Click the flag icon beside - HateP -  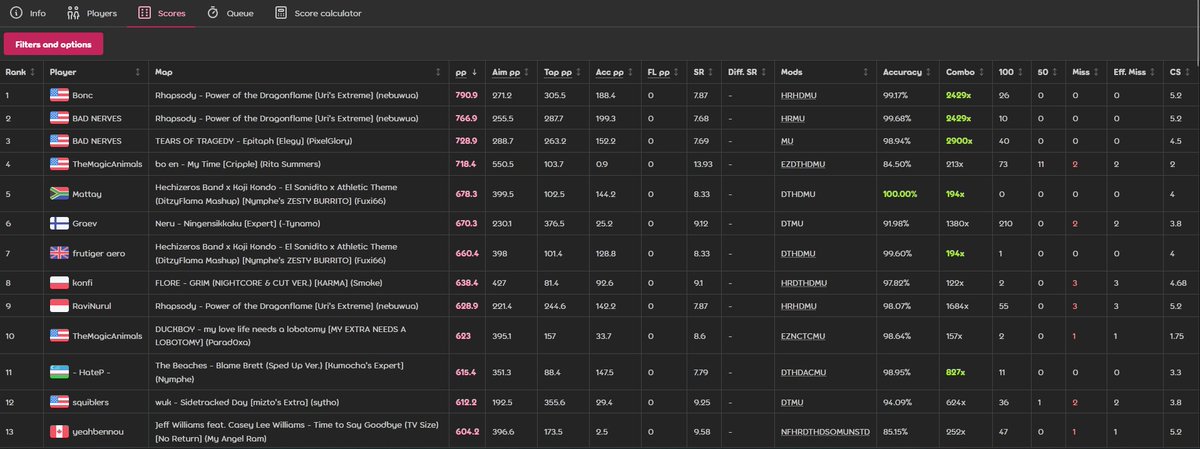[58, 372]
